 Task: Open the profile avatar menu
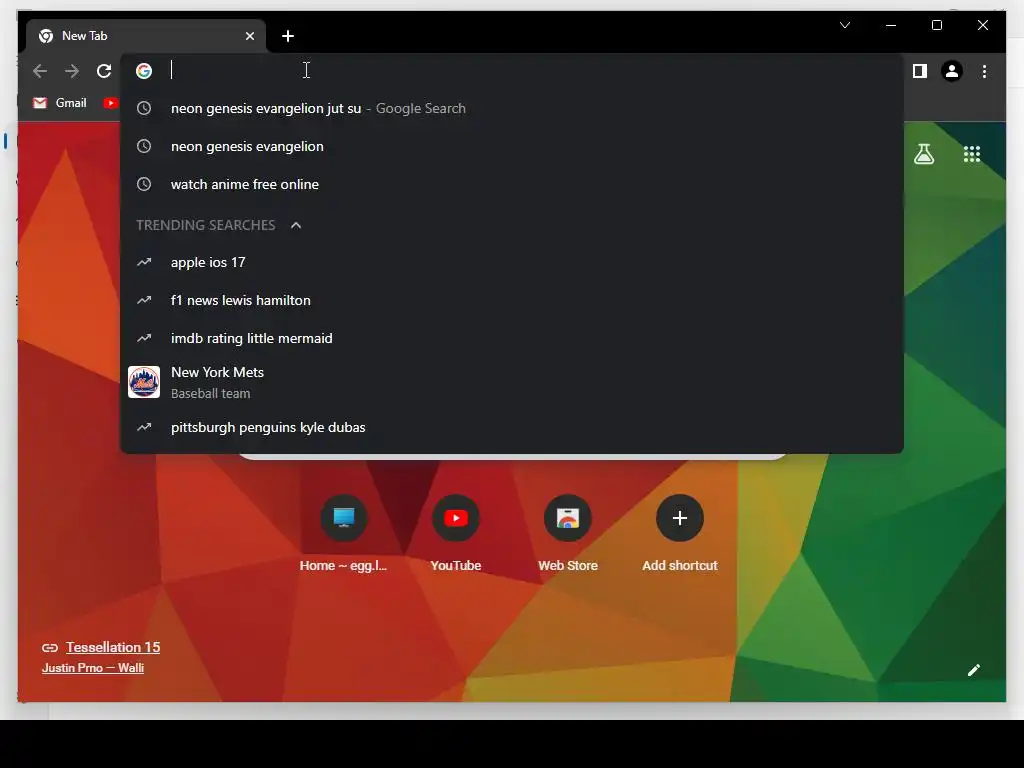pyautogui.click(x=952, y=71)
